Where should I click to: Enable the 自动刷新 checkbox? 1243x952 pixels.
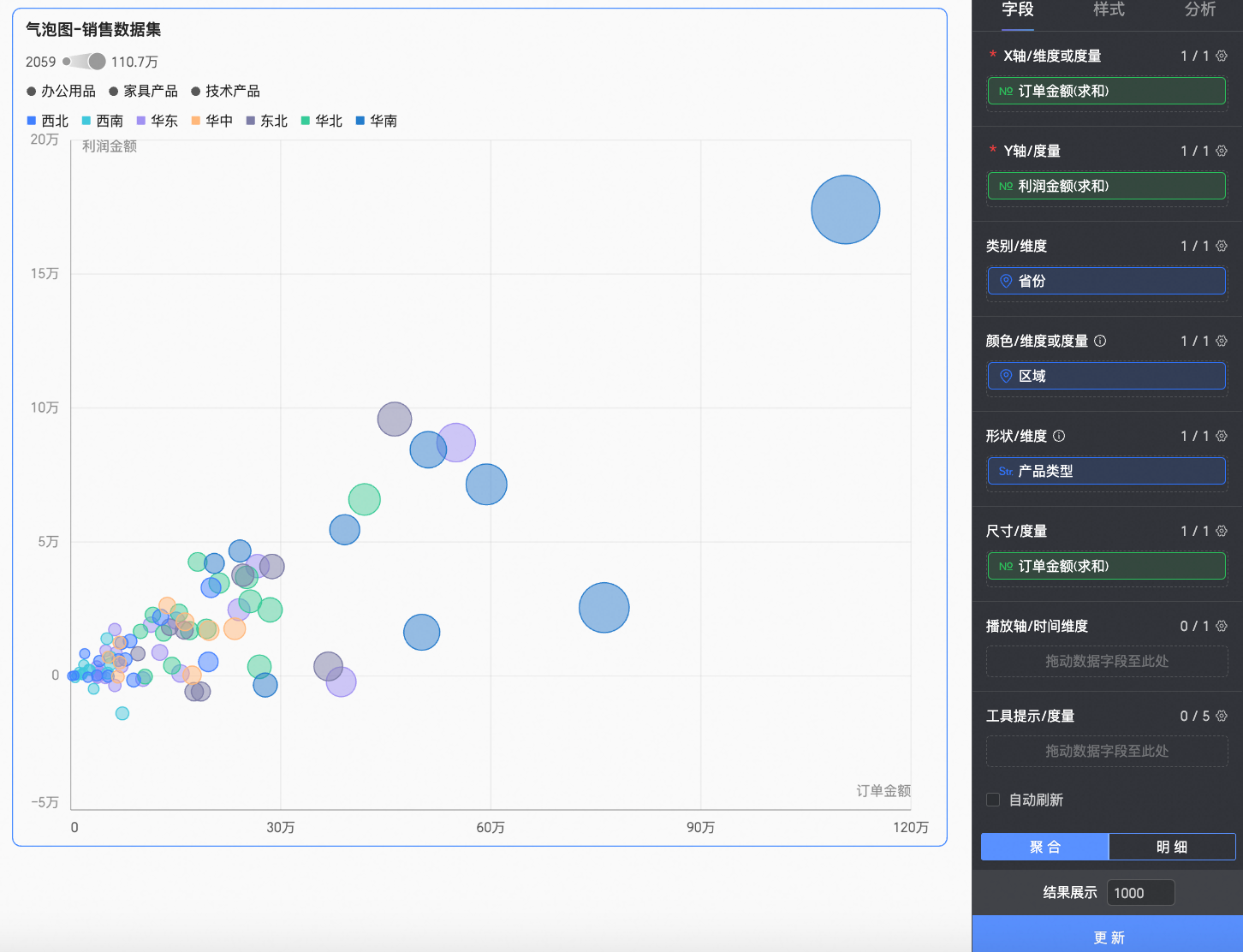(x=993, y=800)
